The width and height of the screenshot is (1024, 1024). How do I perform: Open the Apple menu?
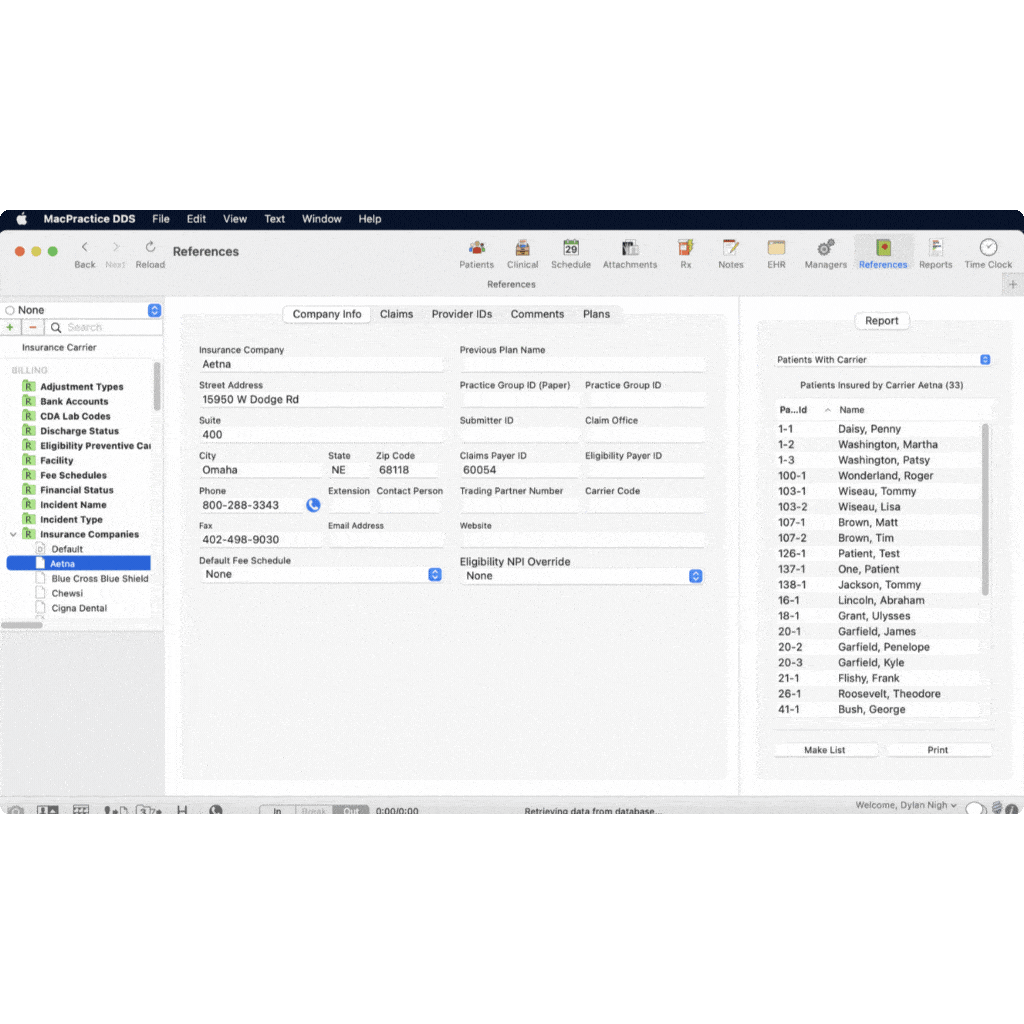point(22,219)
